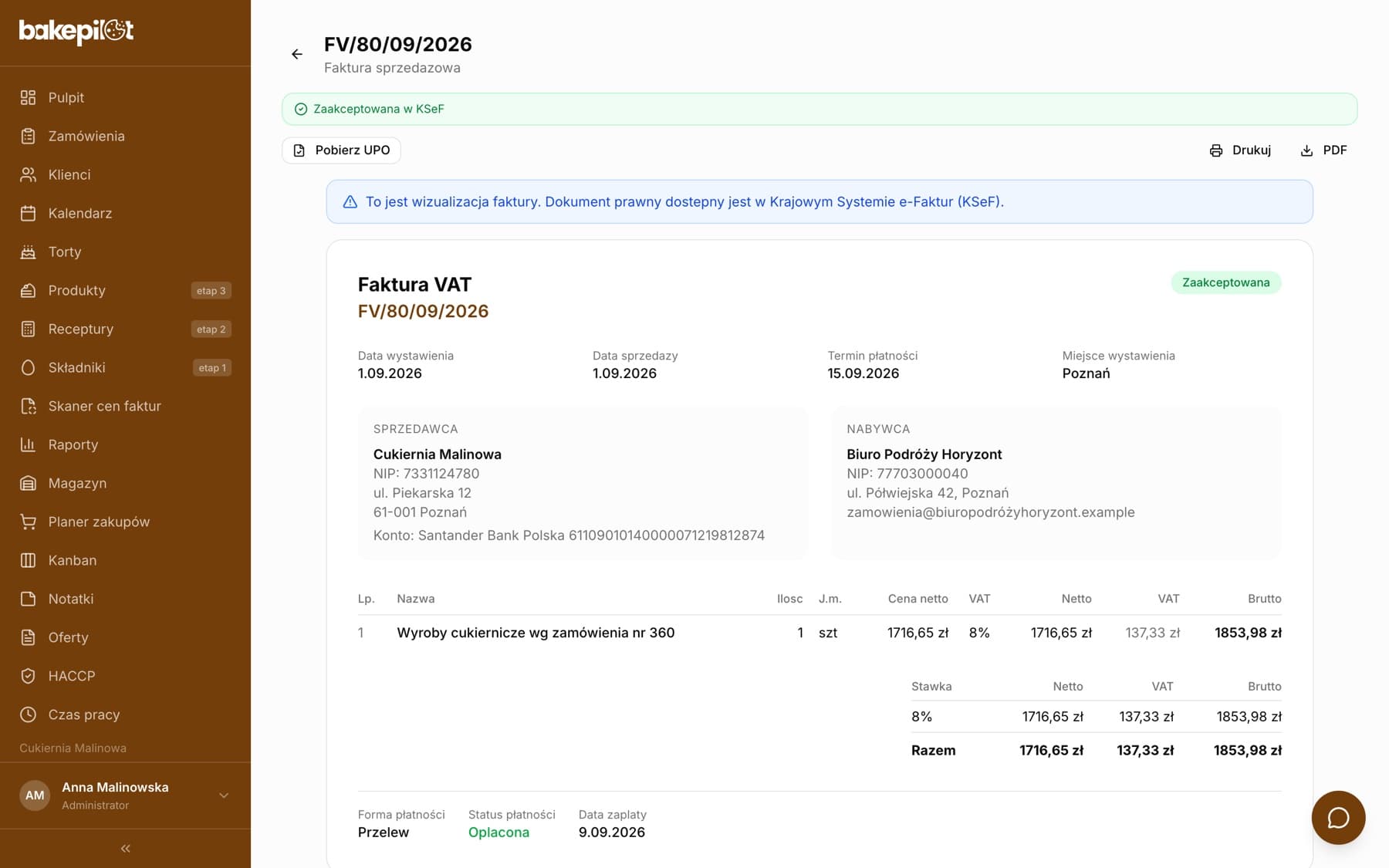Click seller name Cukiernia Malinowa in invoice
This screenshot has height=868, width=1389.
point(438,454)
